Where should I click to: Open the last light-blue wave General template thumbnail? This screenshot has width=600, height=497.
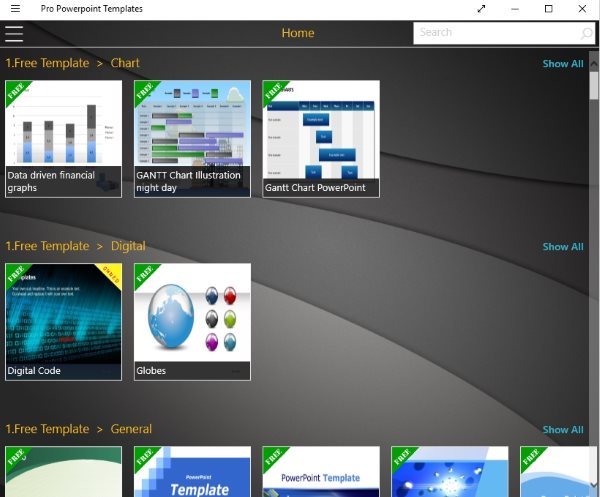[x=555, y=471]
